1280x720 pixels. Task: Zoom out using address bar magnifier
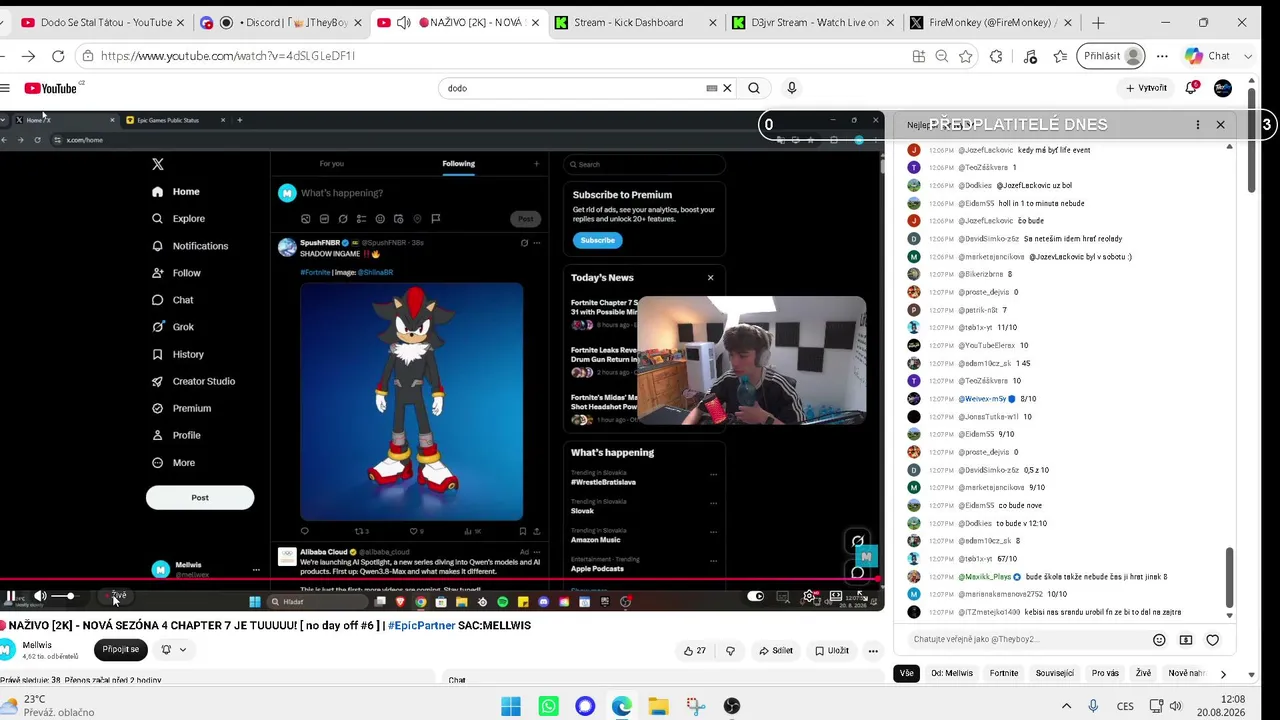tap(942, 56)
